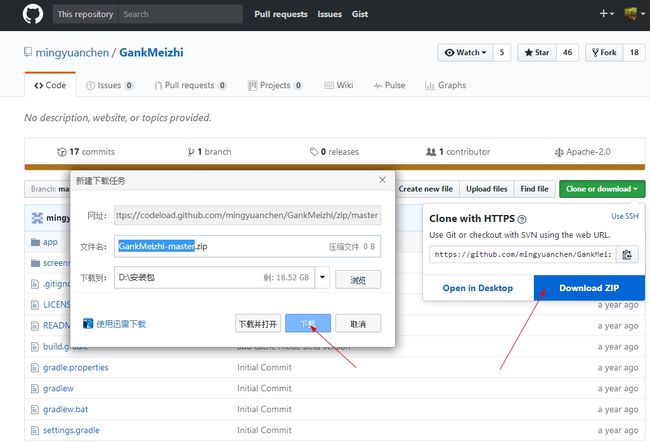Expand the download location dropdown arrow
650x442 pixels.
coord(322,277)
